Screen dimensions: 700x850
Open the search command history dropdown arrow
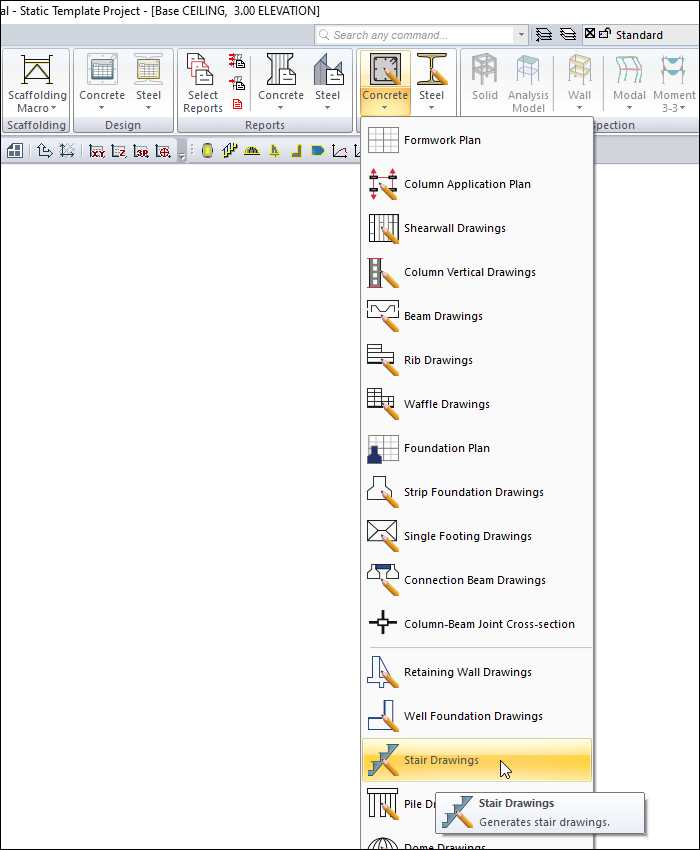tap(521, 35)
